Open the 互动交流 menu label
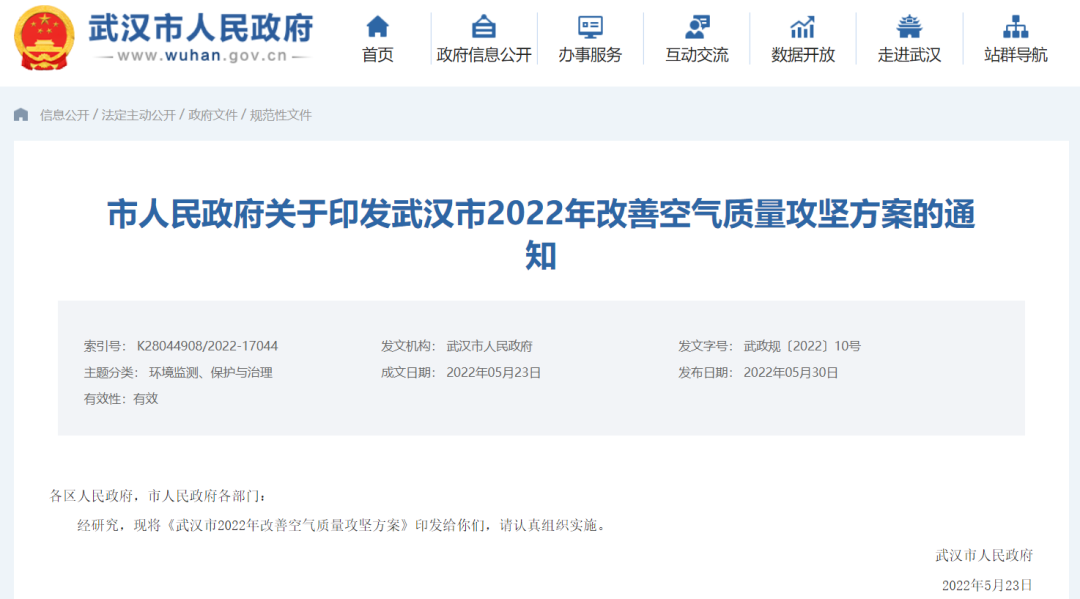This screenshot has width=1080, height=599. coord(697,55)
